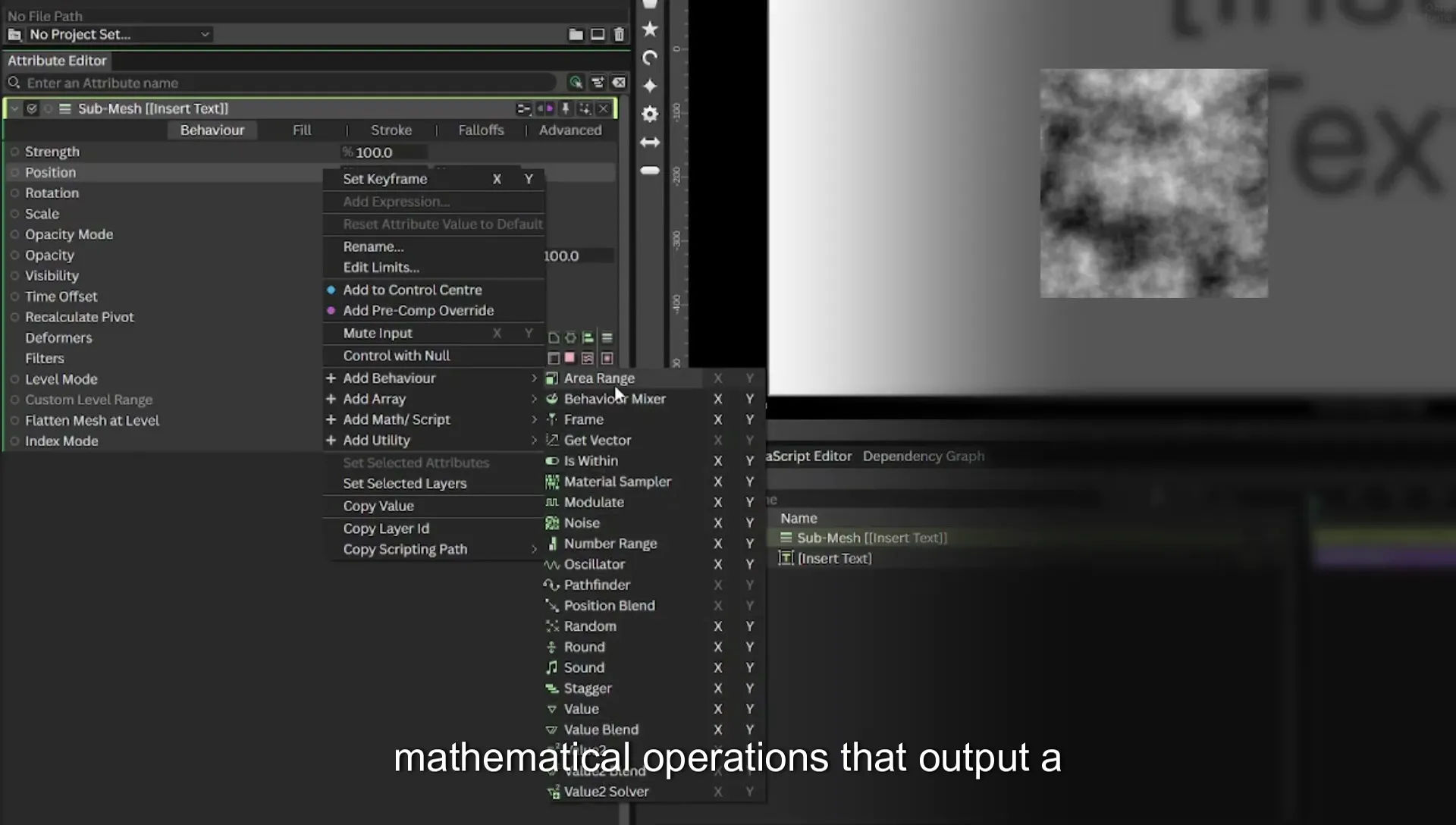The image size is (1456, 825).
Task: Click the noise texture preview thumbnail
Action: click(1153, 183)
